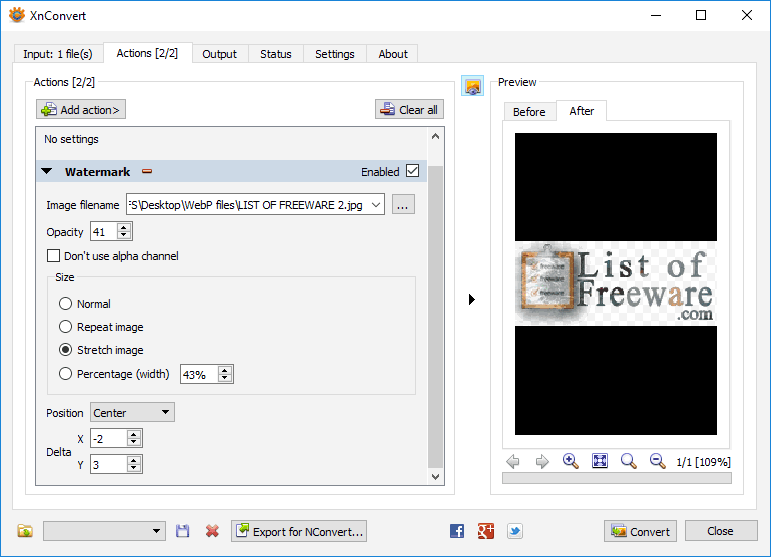Open the Image filename dropdown
Image resolution: width=771 pixels, height=557 pixels.
376,205
